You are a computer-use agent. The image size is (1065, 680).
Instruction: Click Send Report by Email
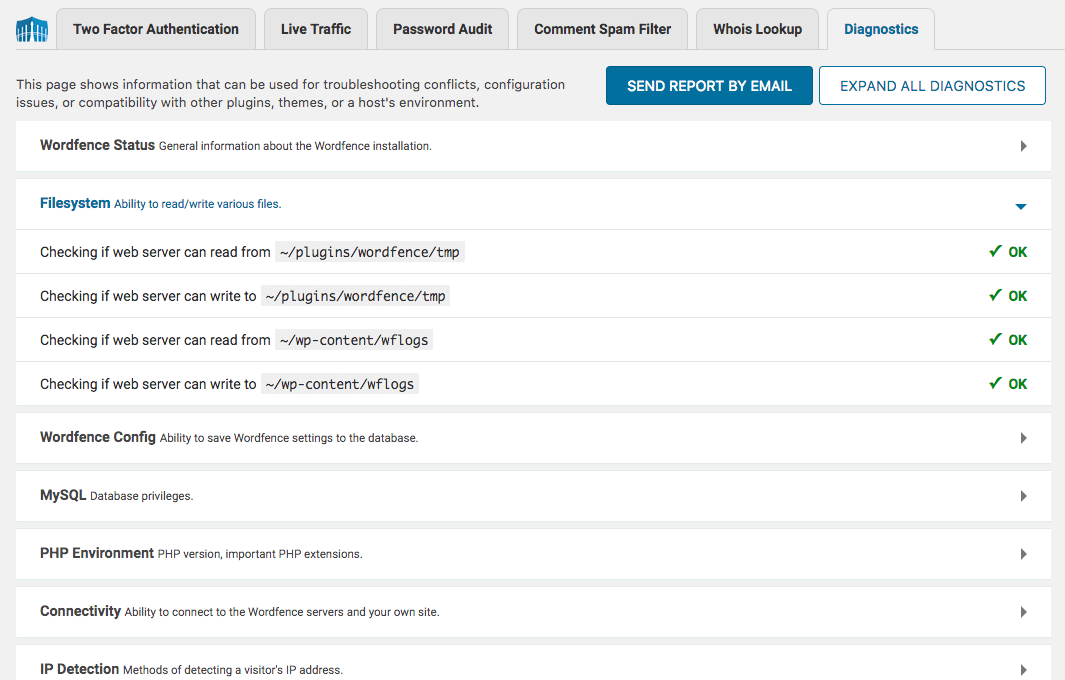click(709, 85)
